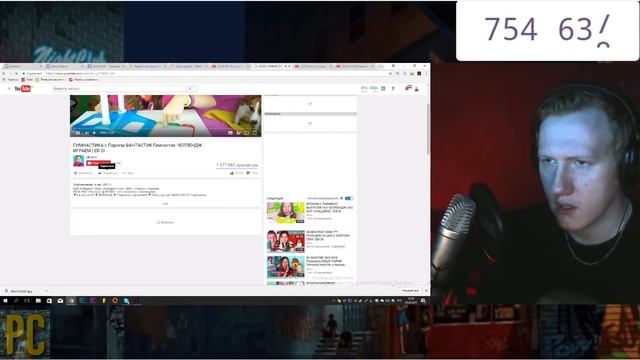Click the browser address bar URL
The image size is (640, 360).
point(80,73)
